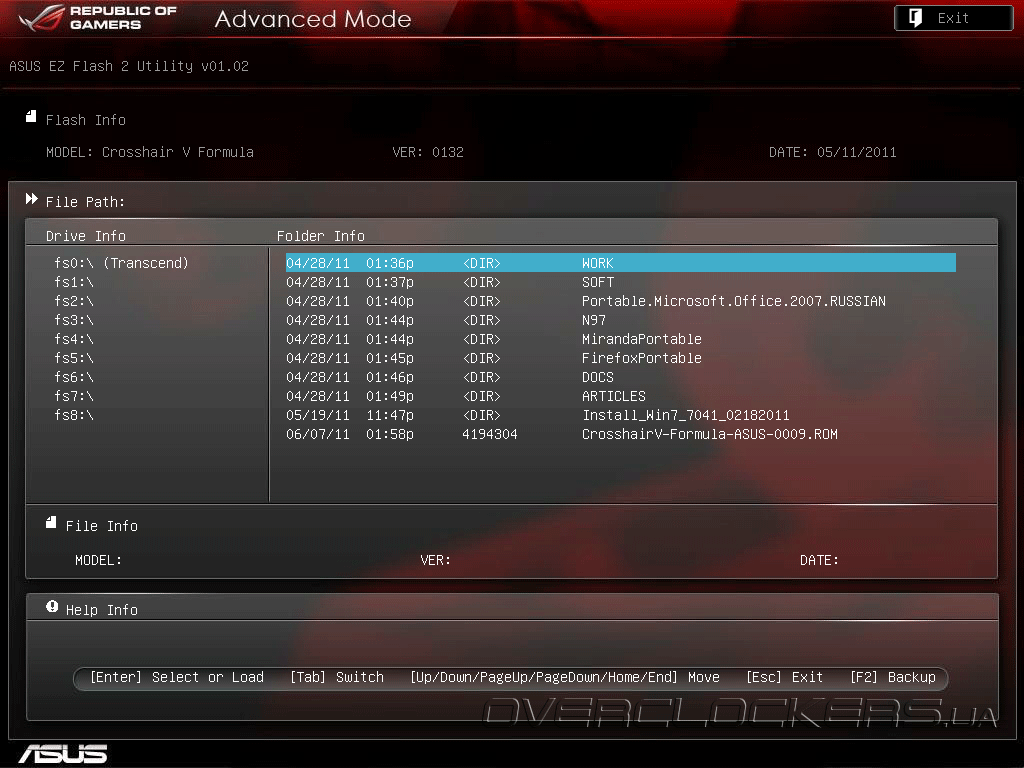Screen dimensions: 1024x768
Task: Click the File Path double-arrow icon
Action: (31, 199)
